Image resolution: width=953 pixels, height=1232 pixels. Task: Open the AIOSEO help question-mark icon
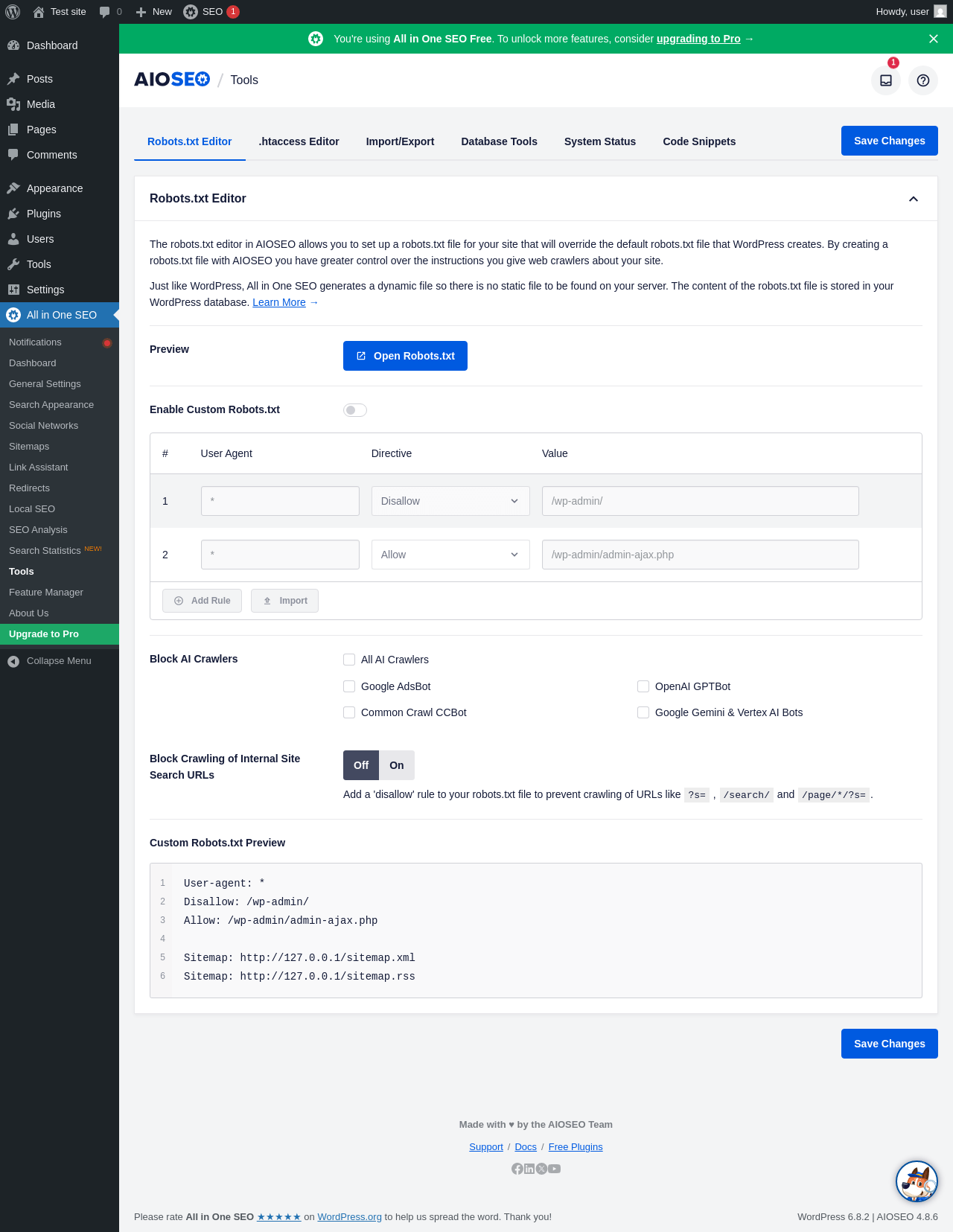coord(923,80)
